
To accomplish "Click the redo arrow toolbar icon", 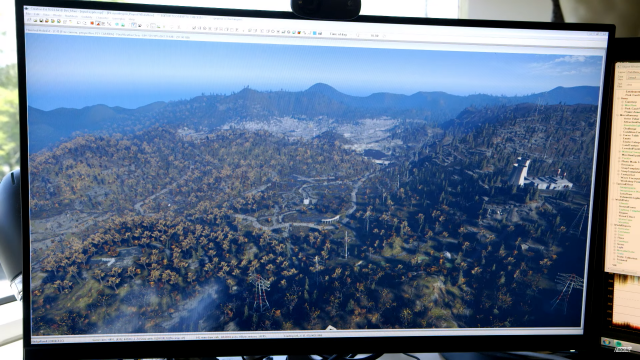I will point(84,23).
